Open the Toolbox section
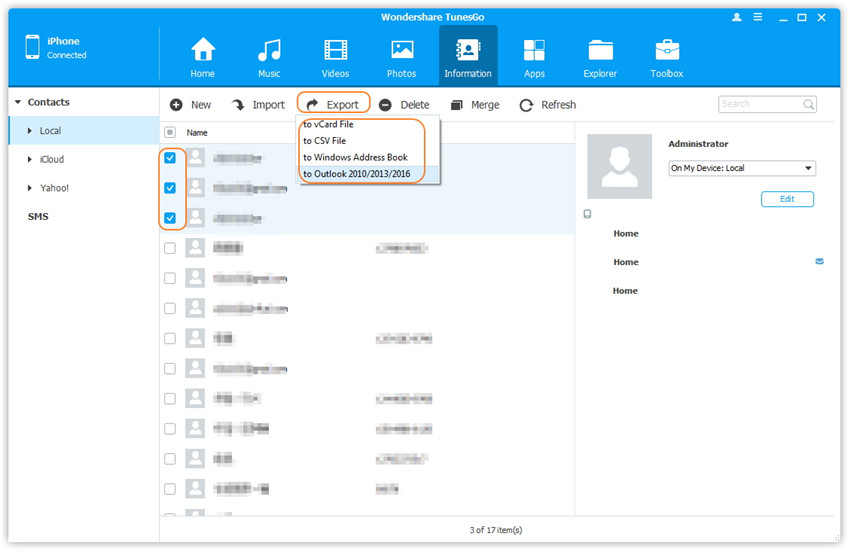 (x=667, y=52)
